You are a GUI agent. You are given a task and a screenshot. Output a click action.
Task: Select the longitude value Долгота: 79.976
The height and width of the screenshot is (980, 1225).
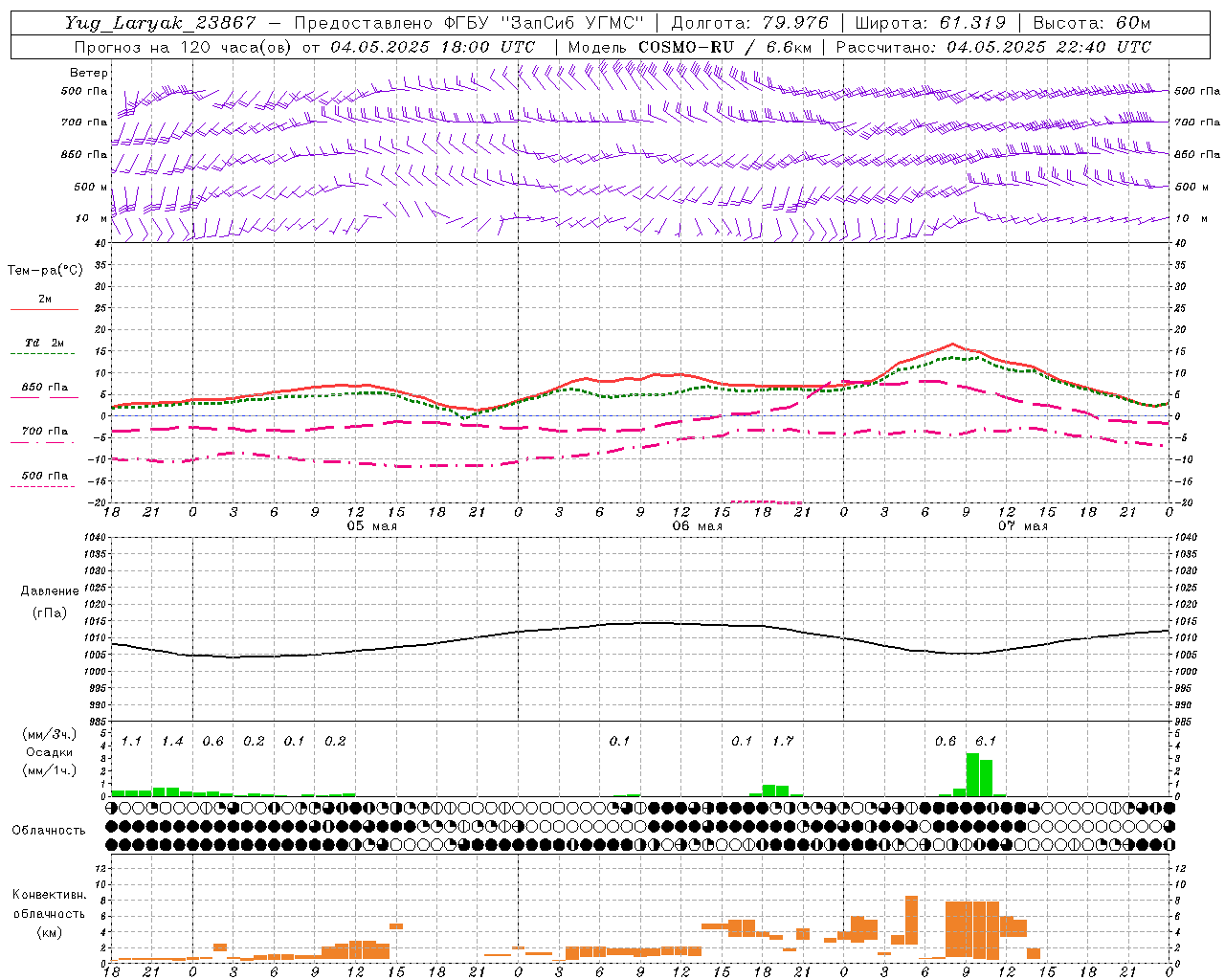(750, 23)
